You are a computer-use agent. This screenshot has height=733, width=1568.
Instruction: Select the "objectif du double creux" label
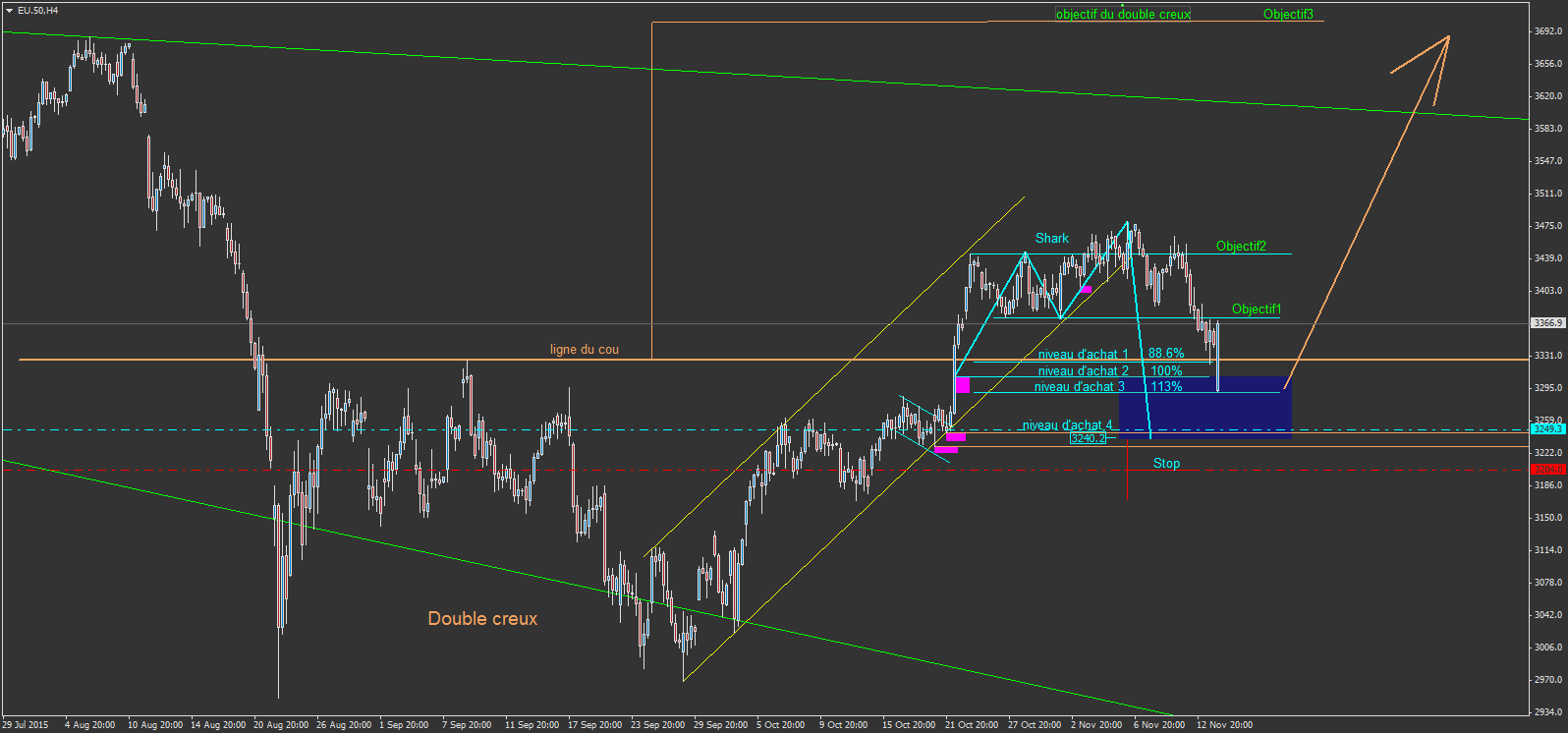point(1123,15)
